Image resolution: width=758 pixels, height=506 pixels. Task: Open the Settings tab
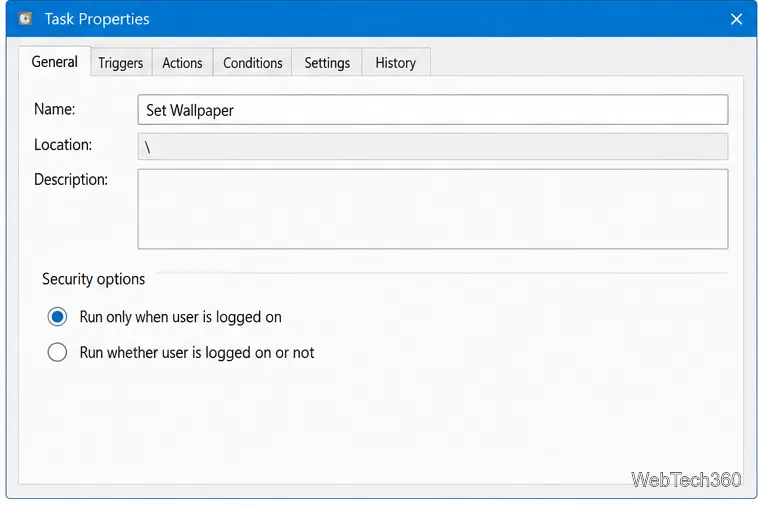327,63
